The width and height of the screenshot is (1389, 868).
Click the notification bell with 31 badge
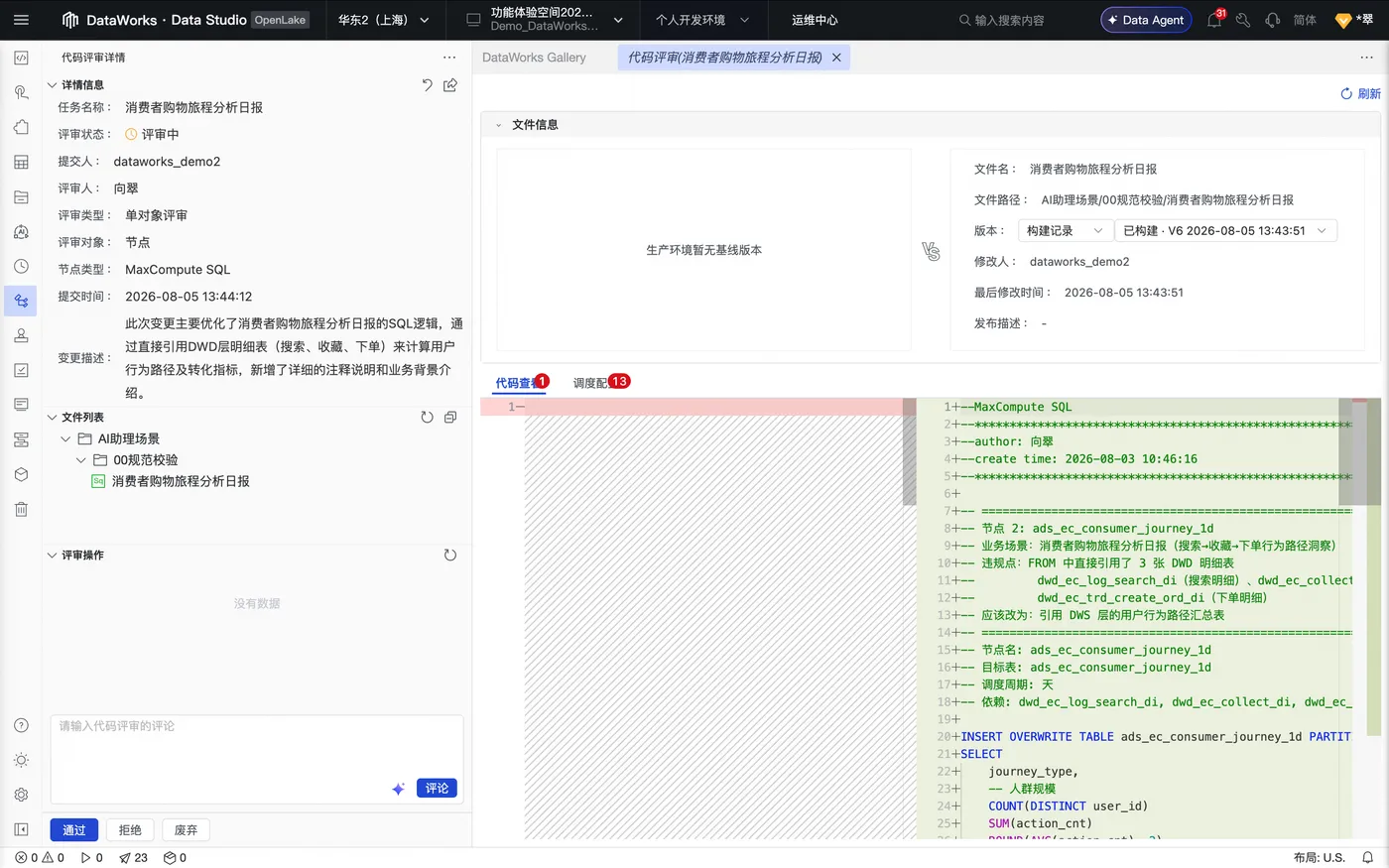click(x=1214, y=20)
